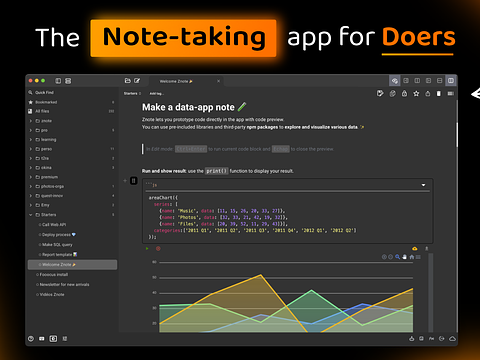Viewport: 480px width, 360px height.
Task: Click the open folder icon in toolbar
Action: pos(127,81)
